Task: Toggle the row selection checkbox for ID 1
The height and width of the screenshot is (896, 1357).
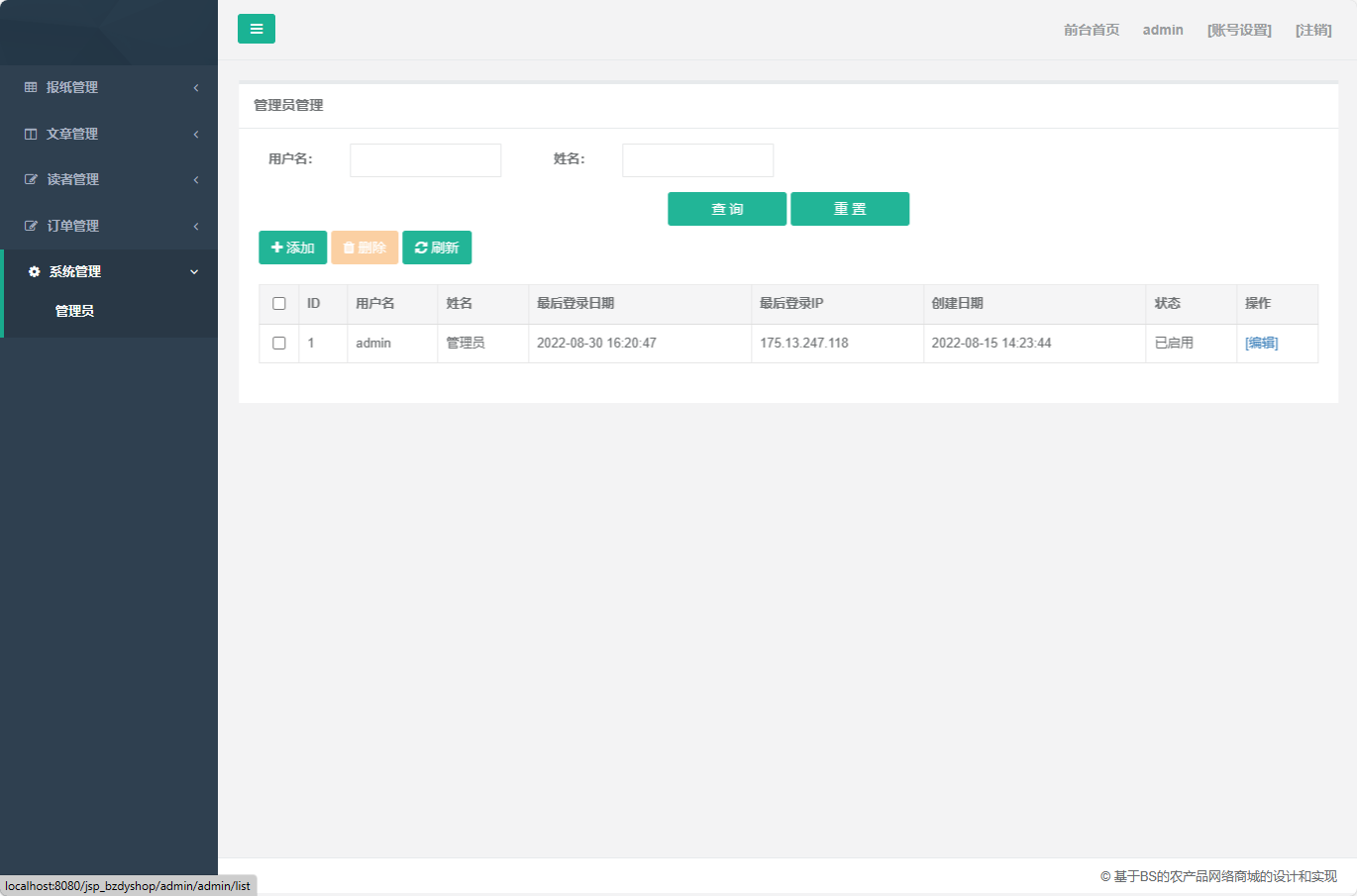Action: (278, 343)
